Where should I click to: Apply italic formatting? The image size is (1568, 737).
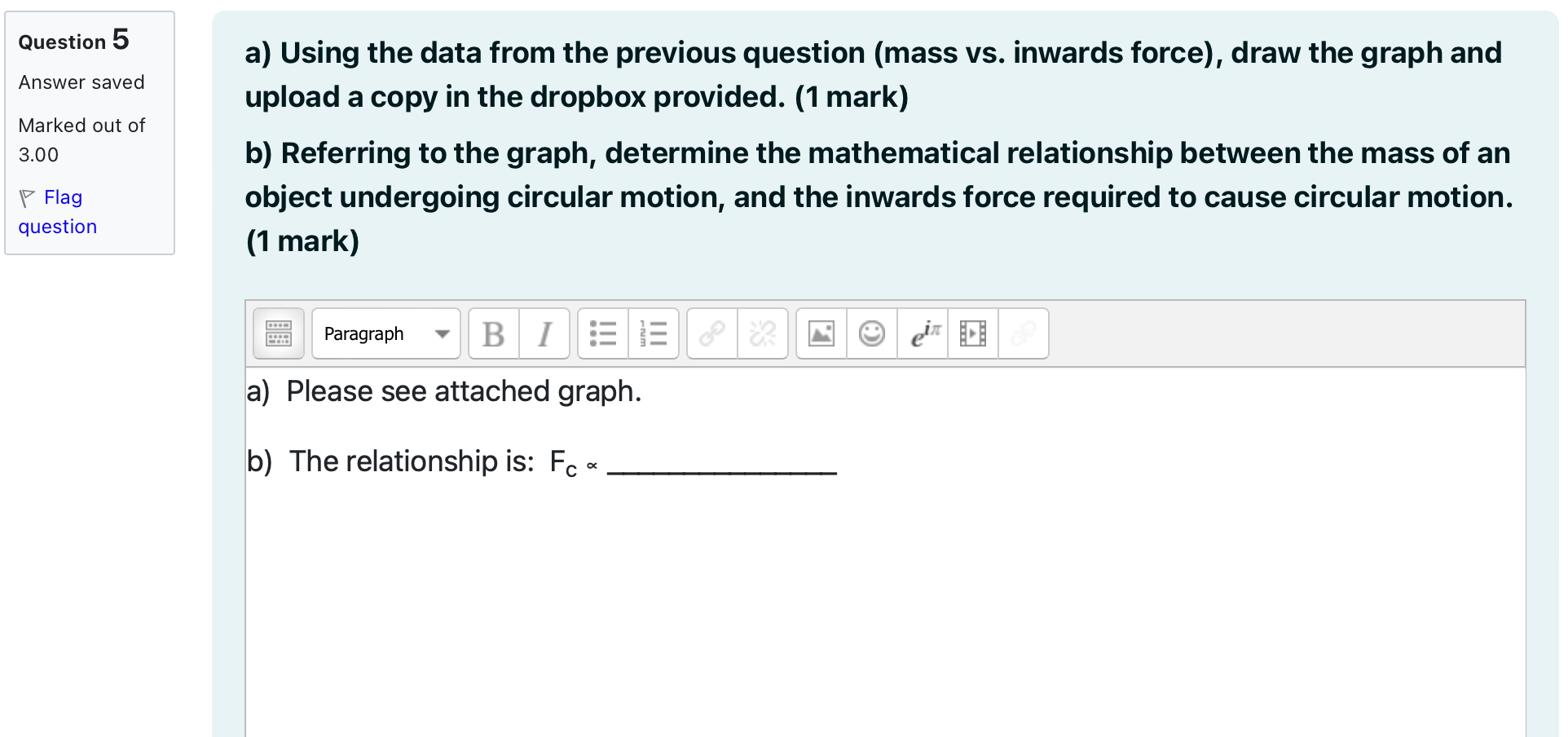click(x=544, y=333)
